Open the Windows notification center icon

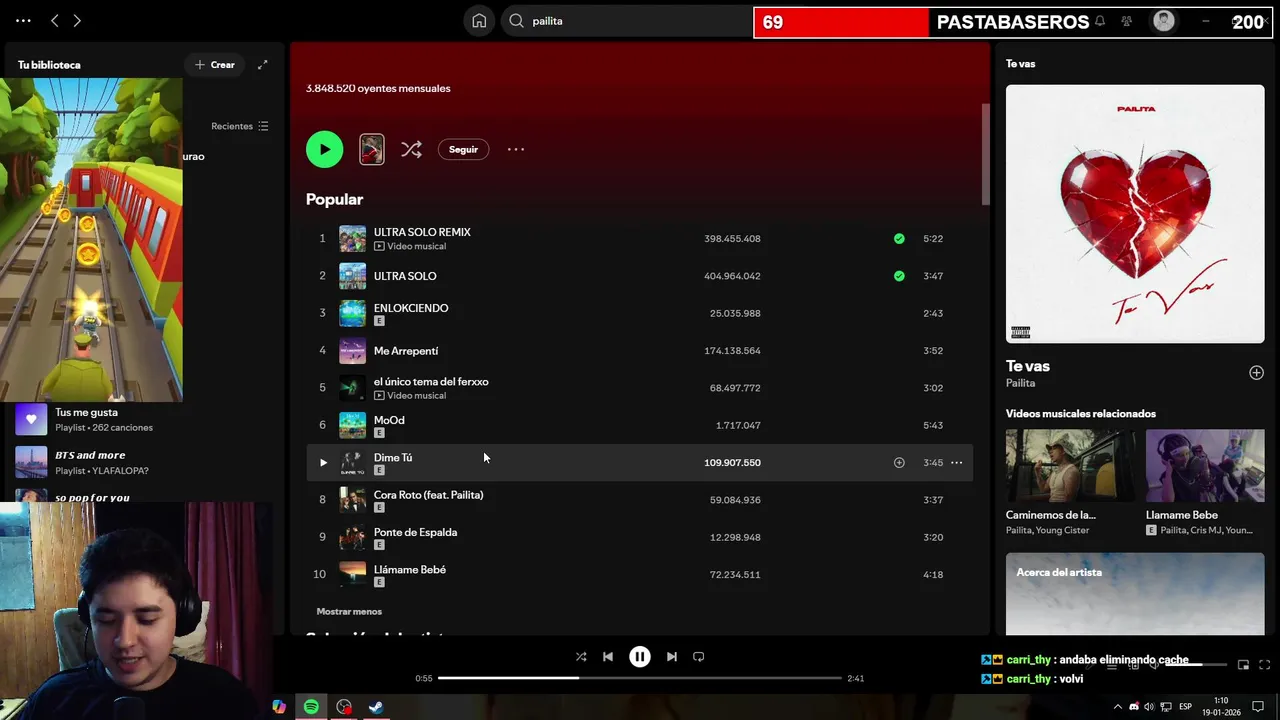pyautogui.click(x=1258, y=707)
